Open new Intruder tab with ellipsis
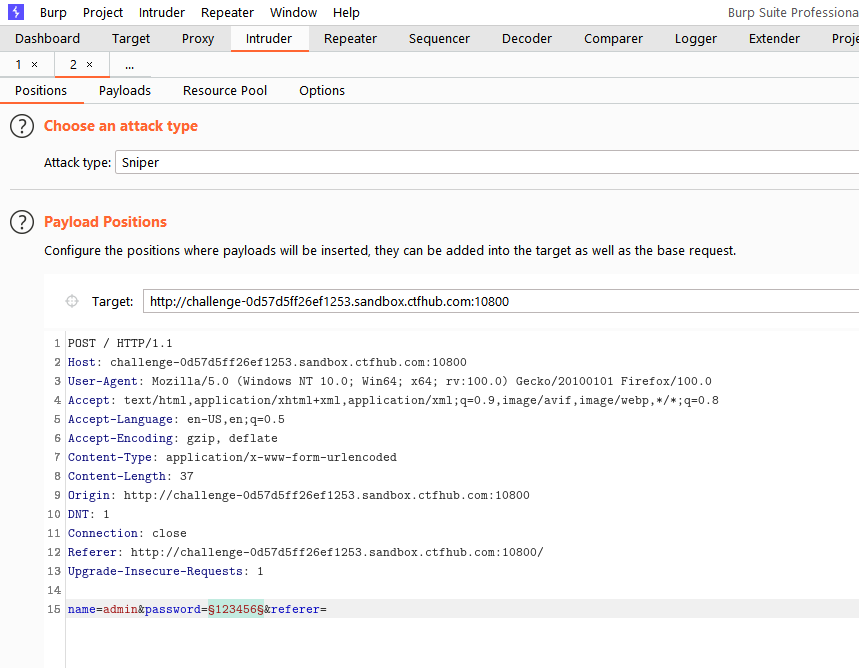The width and height of the screenshot is (859, 668). pos(129,65)
